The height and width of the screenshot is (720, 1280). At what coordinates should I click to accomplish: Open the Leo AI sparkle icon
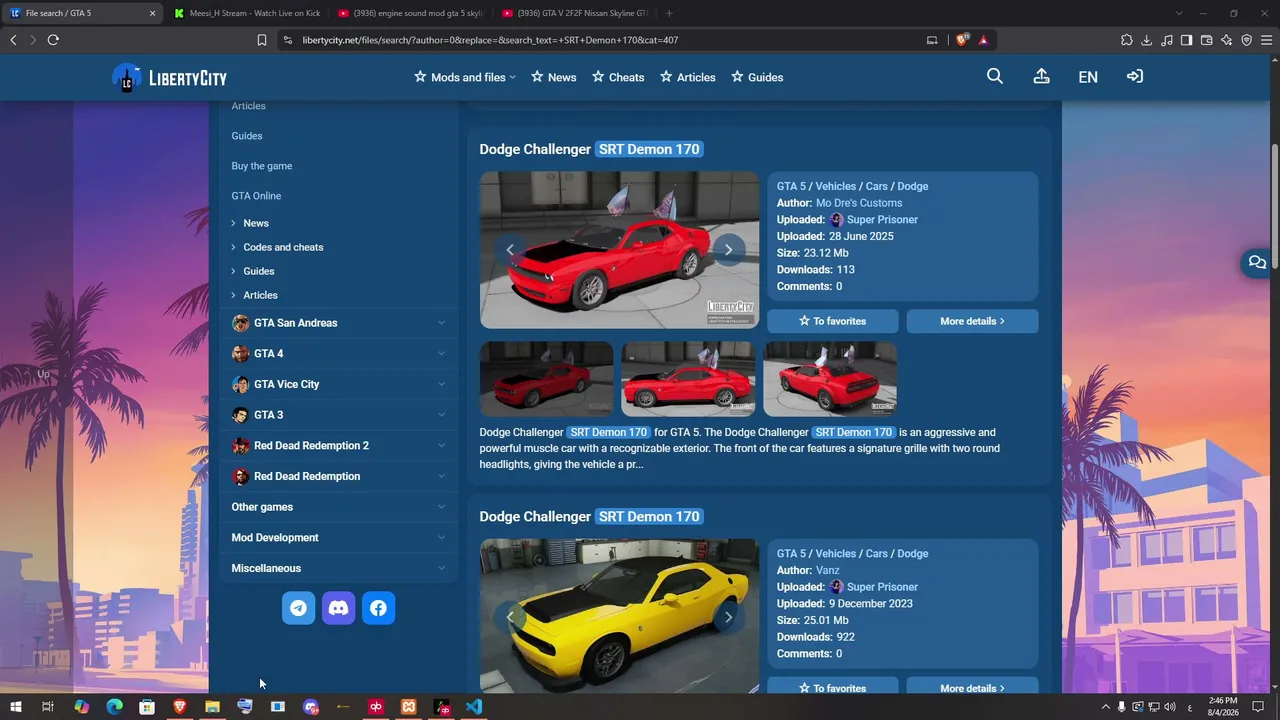point(1227,40)
